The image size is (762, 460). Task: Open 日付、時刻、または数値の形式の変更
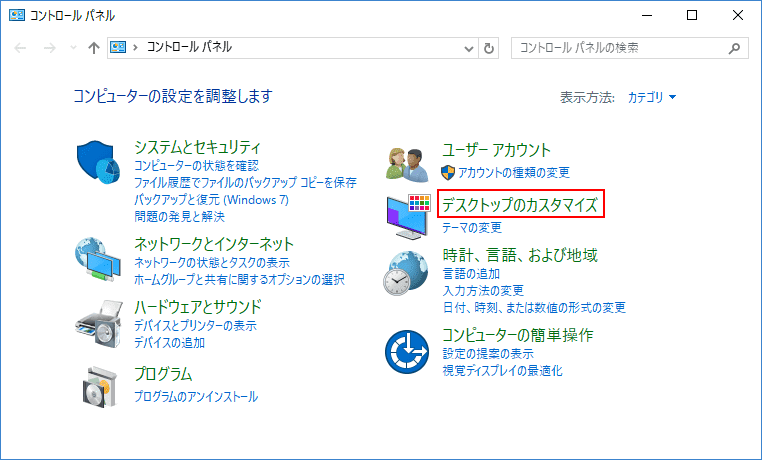[x=534, y=307]
